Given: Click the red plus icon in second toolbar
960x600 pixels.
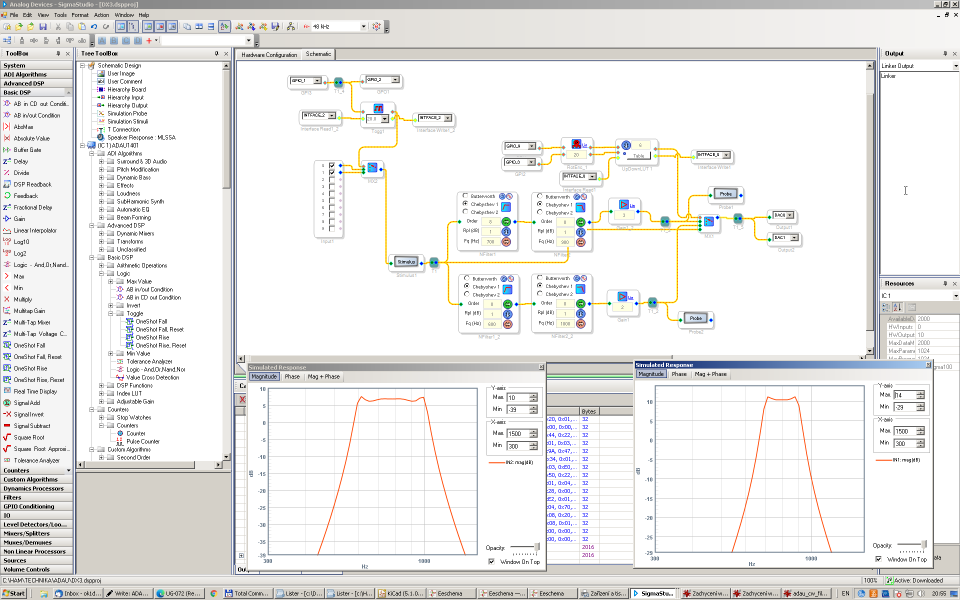Looking at the screenshot, I should coord(149,40).
